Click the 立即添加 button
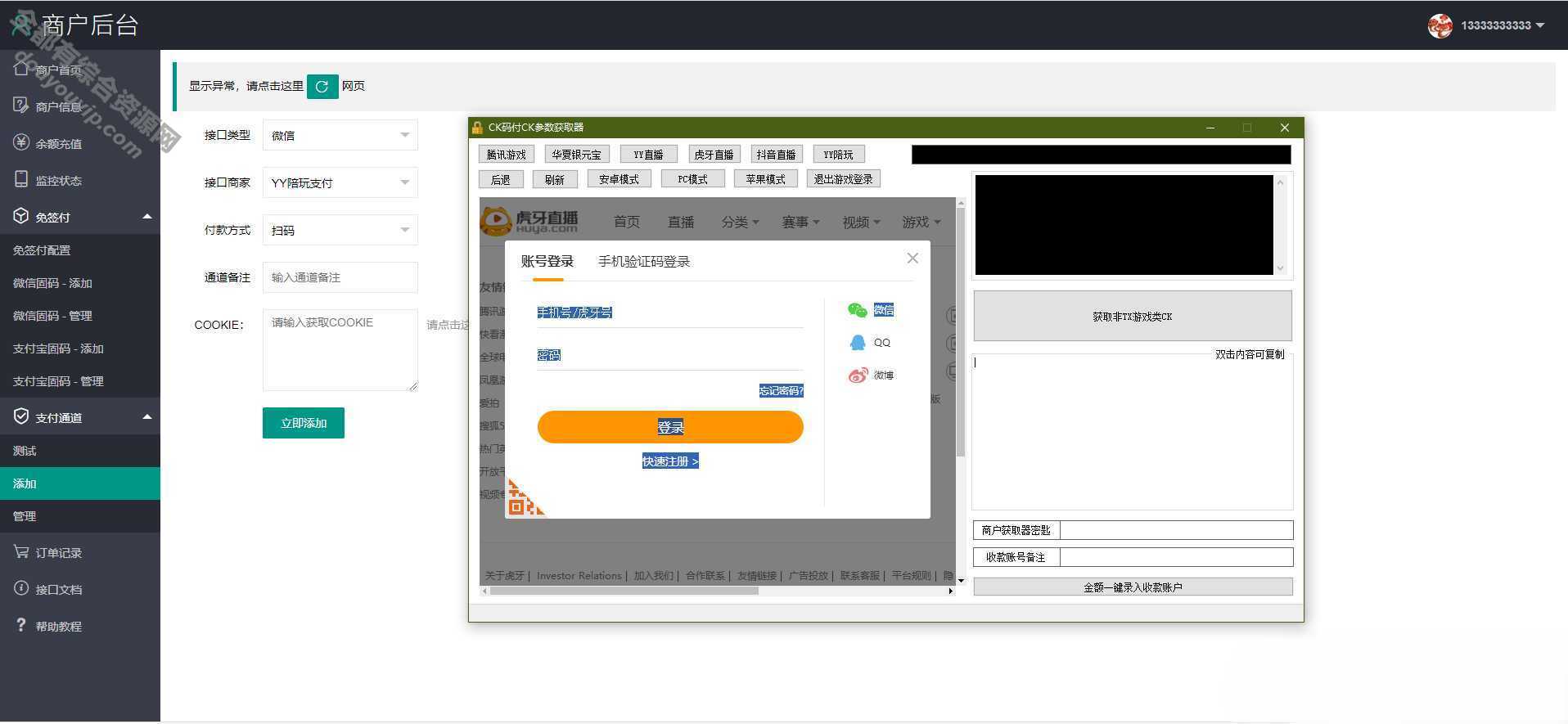The width and height of the screenshot is (1568, 724). 304,423
